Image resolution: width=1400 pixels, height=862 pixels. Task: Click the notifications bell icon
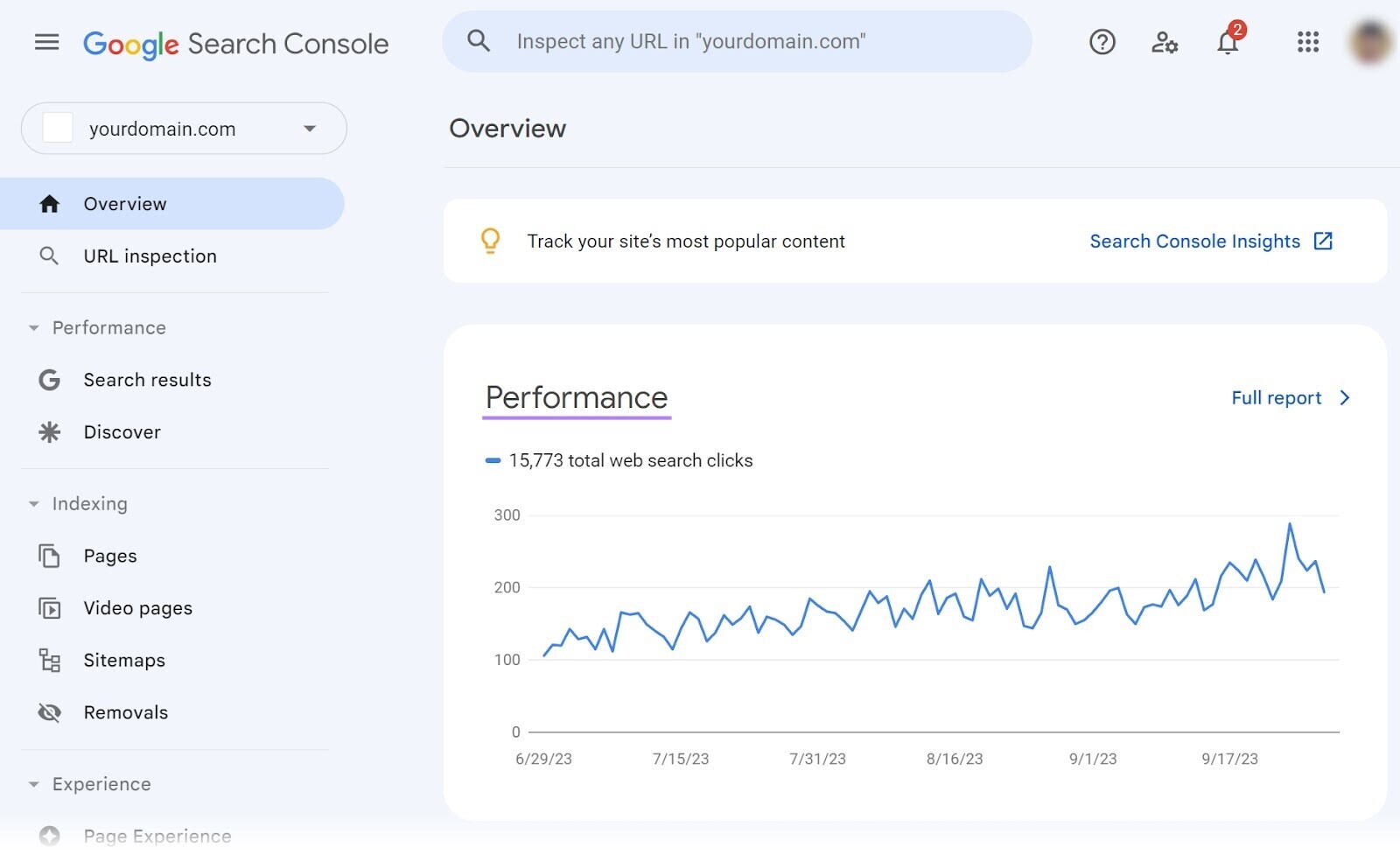pos(1228,42)
